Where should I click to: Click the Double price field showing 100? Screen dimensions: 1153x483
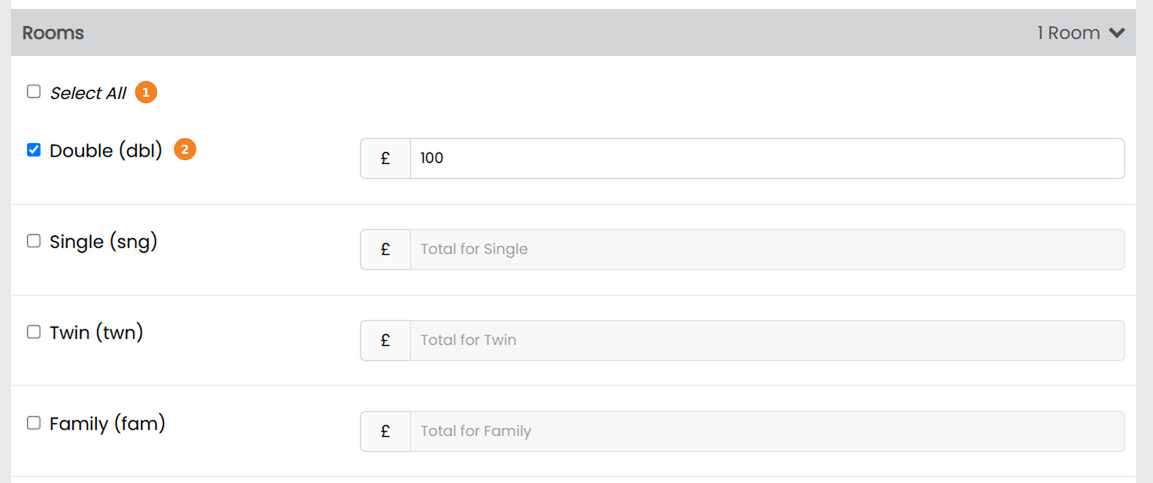click(x=767, y=158)
